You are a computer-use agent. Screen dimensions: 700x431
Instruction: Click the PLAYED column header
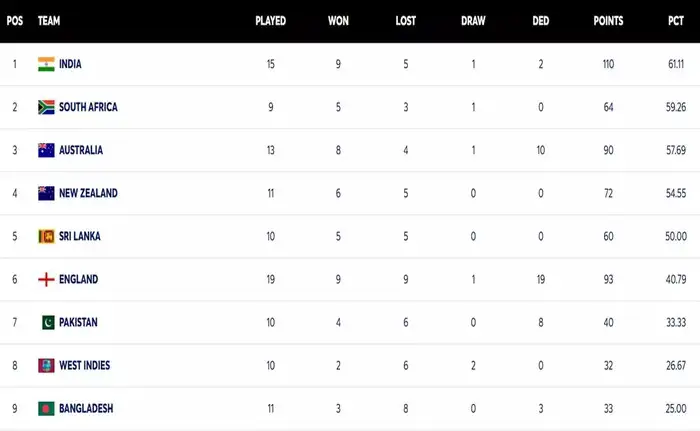click(x=270, y=20)
